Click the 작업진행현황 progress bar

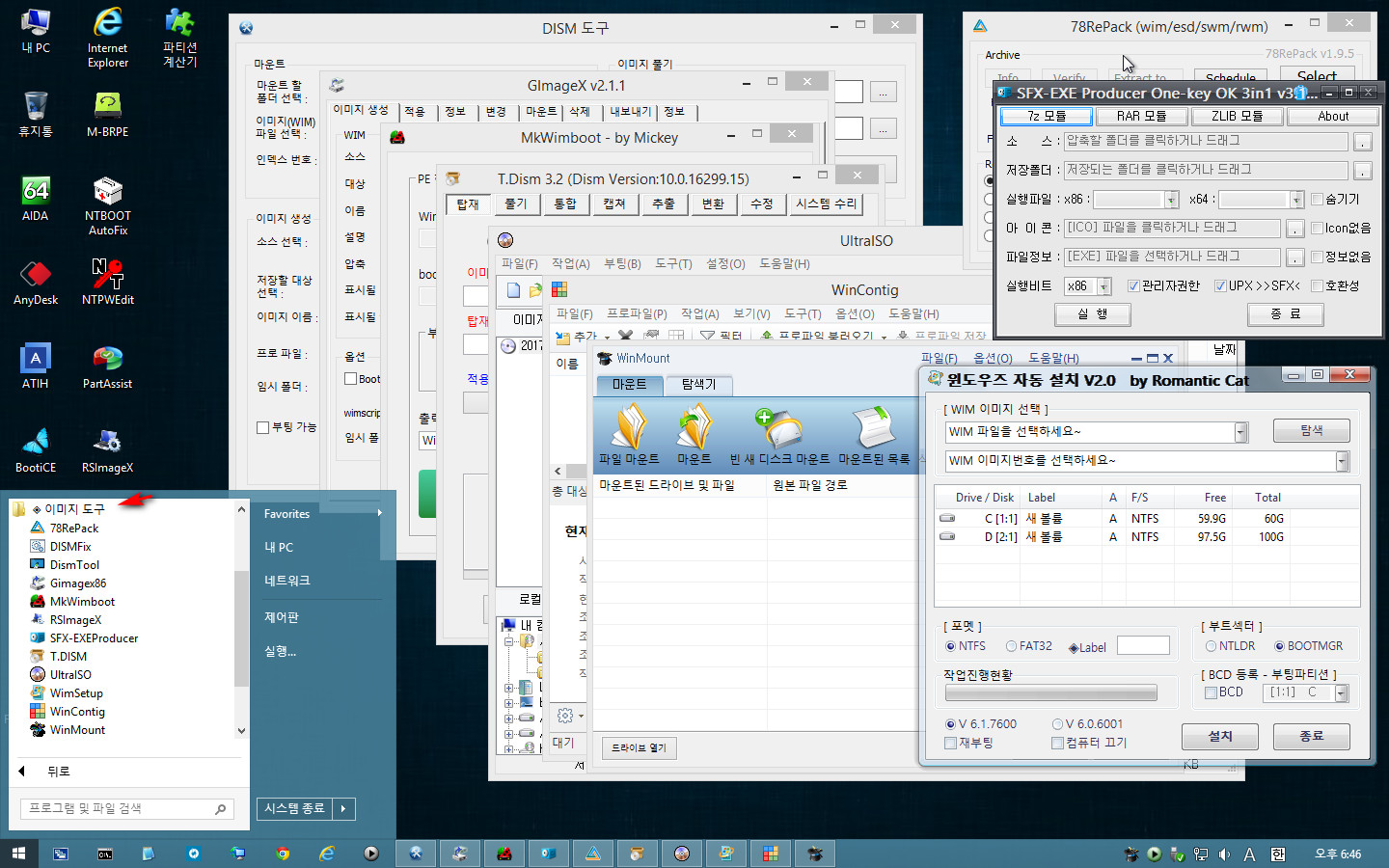1050,692
